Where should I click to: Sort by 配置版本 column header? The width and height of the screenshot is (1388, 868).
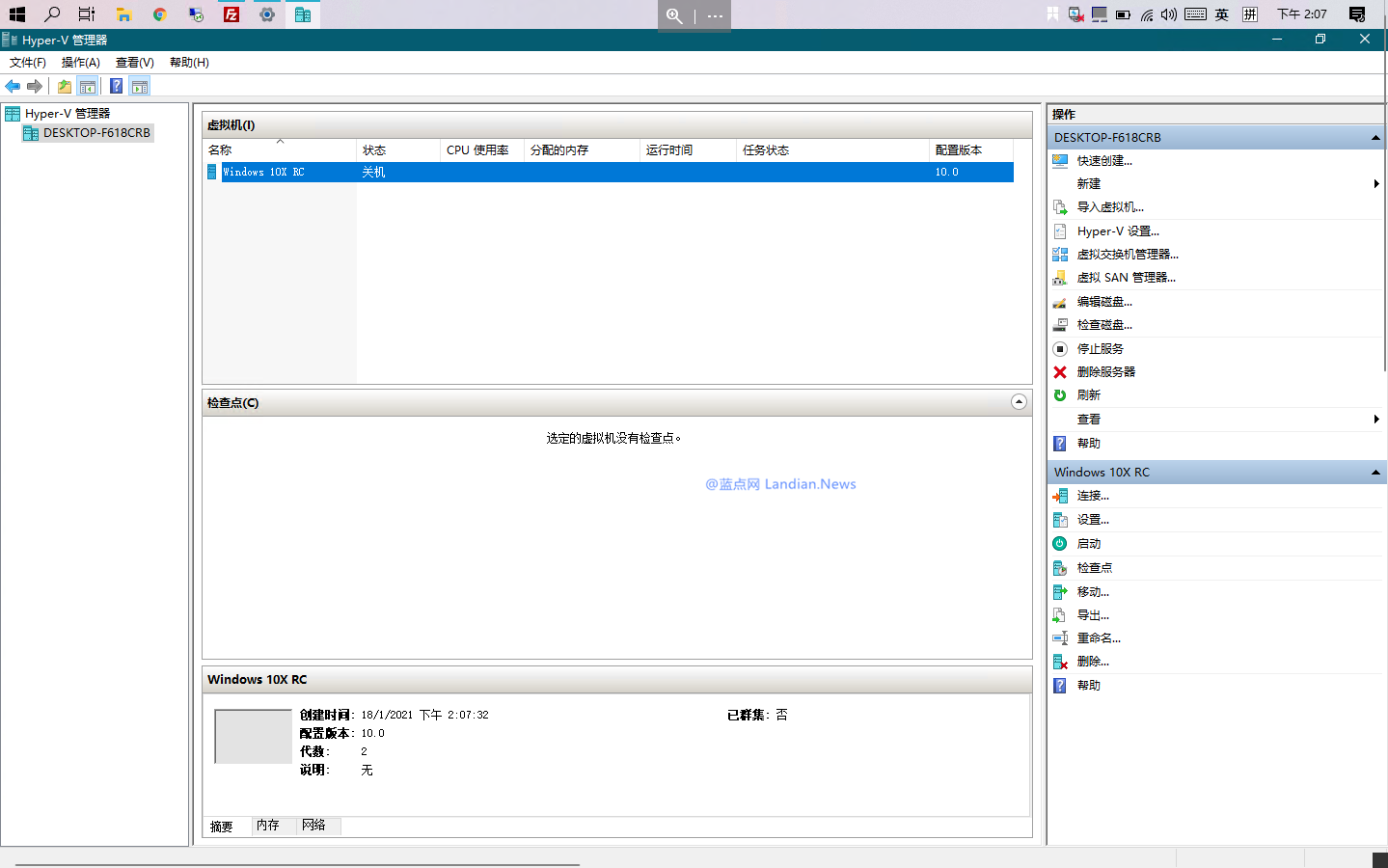(x=971, y=150)
